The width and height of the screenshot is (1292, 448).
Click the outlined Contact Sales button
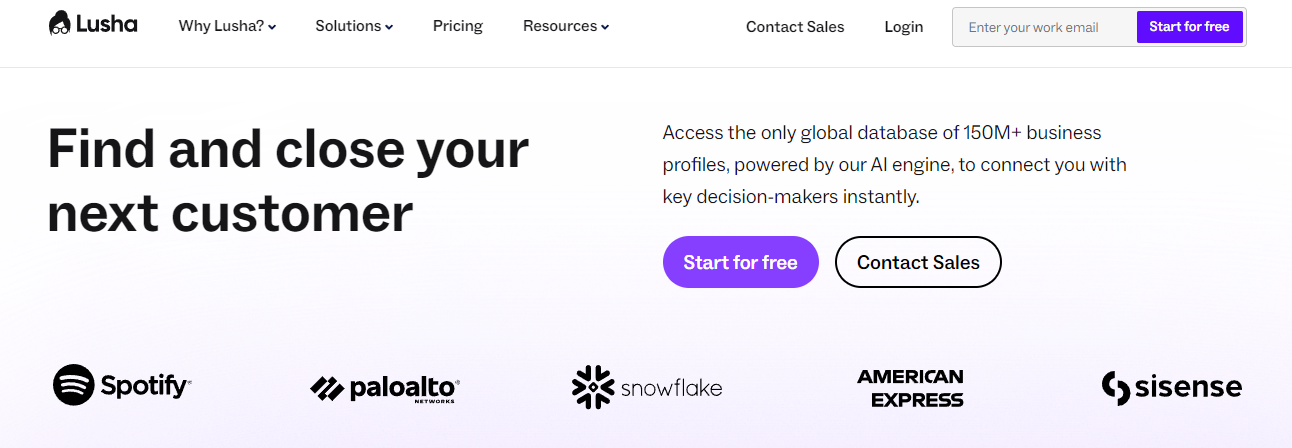918,262
